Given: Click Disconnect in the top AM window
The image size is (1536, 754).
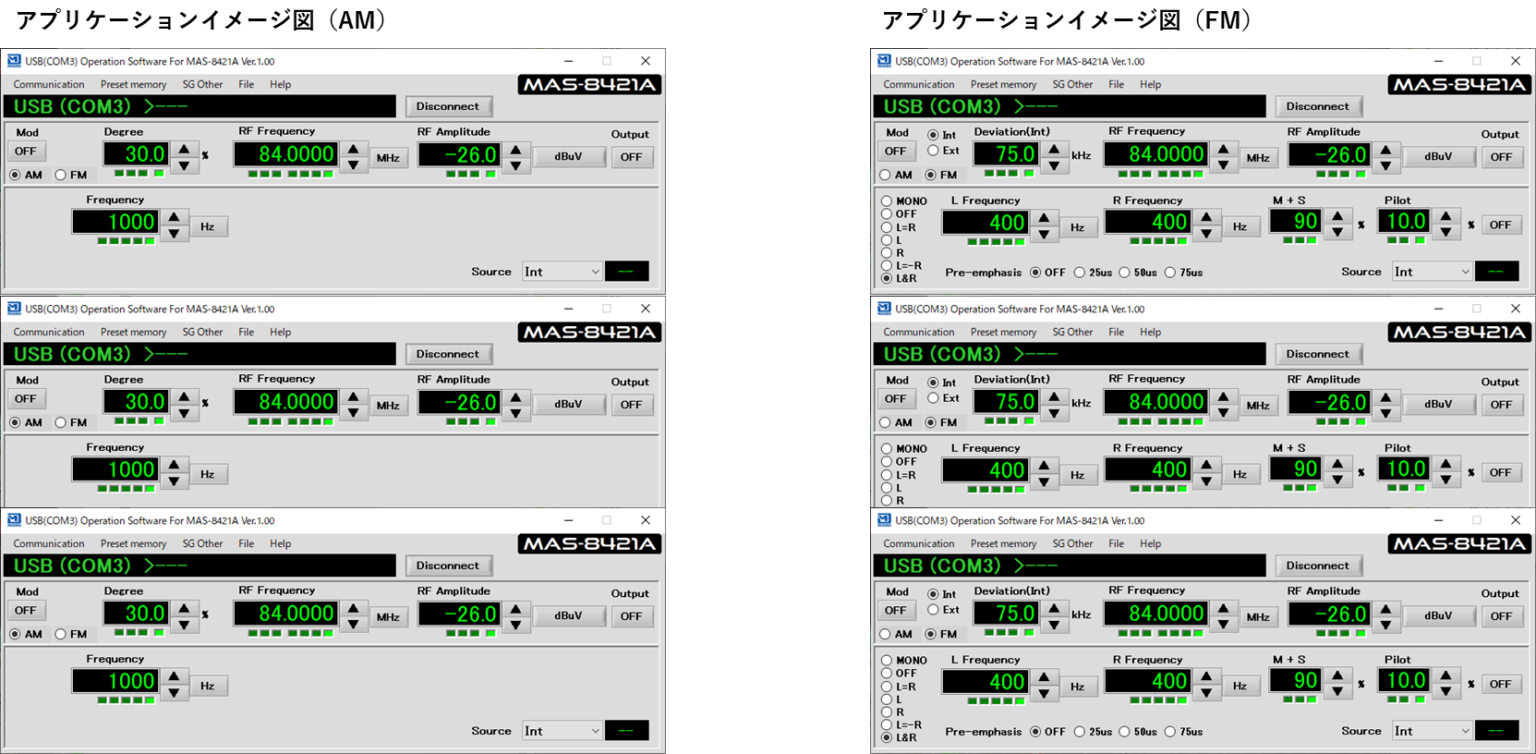Looking at the screenshot, I should coord(448,106).
